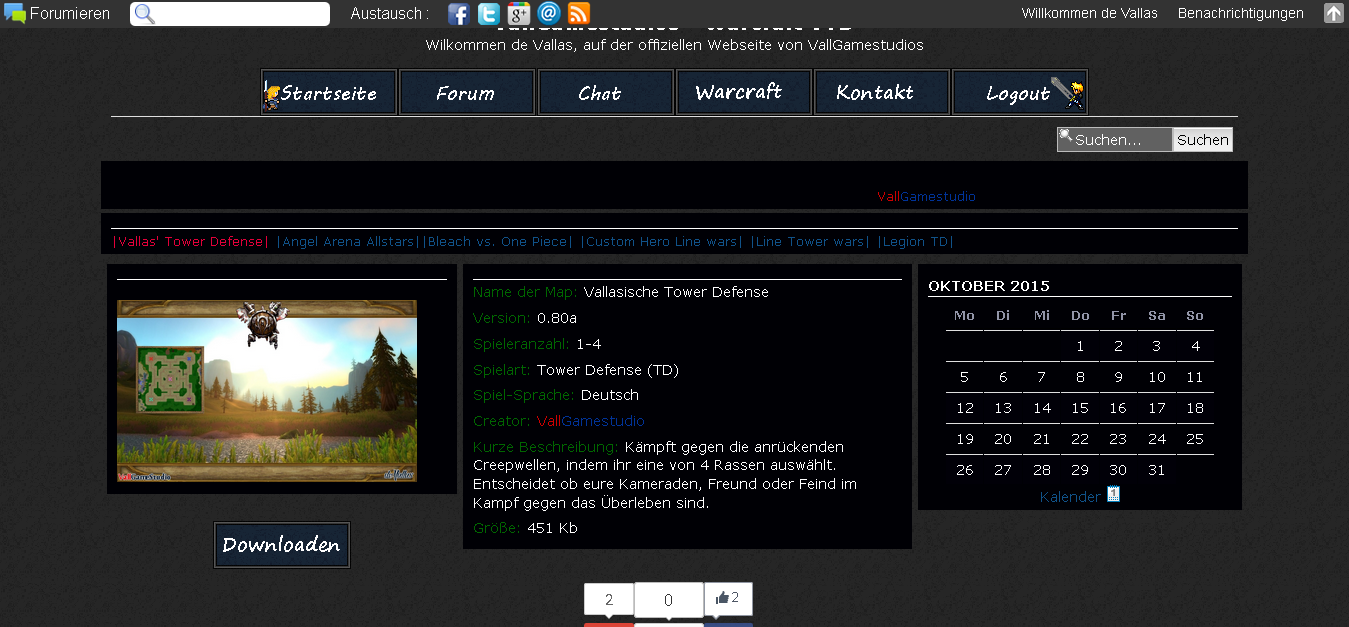
Task: Click the email share icon
Action: (548, 14)
